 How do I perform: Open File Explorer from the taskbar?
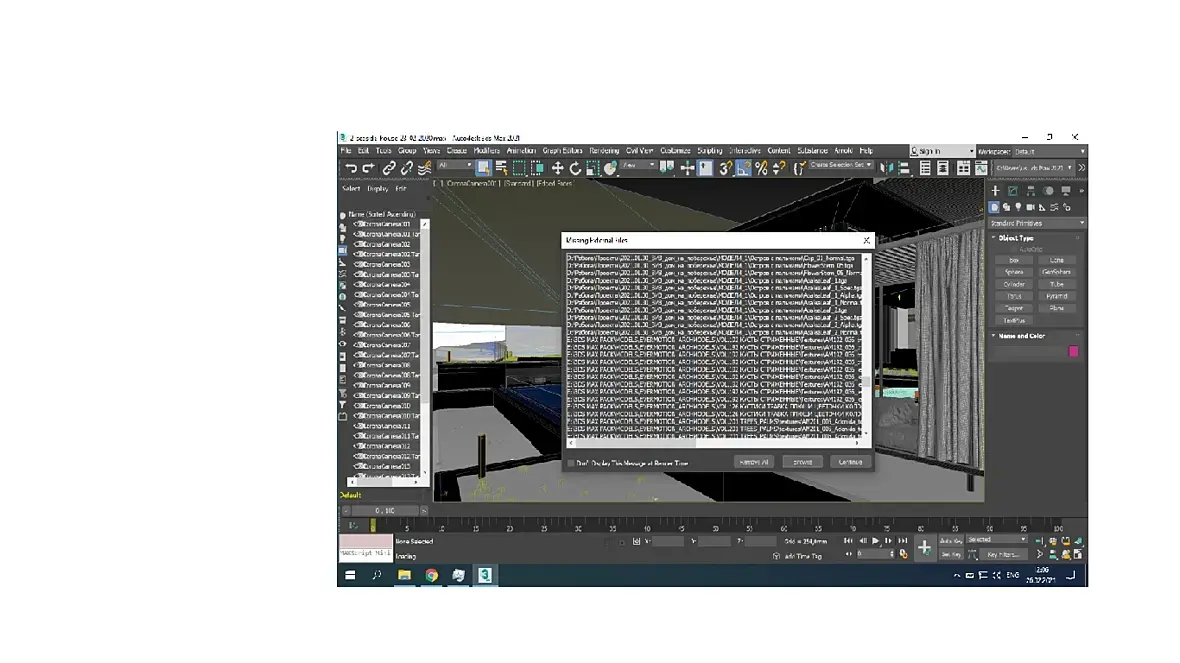click(404, 576)
